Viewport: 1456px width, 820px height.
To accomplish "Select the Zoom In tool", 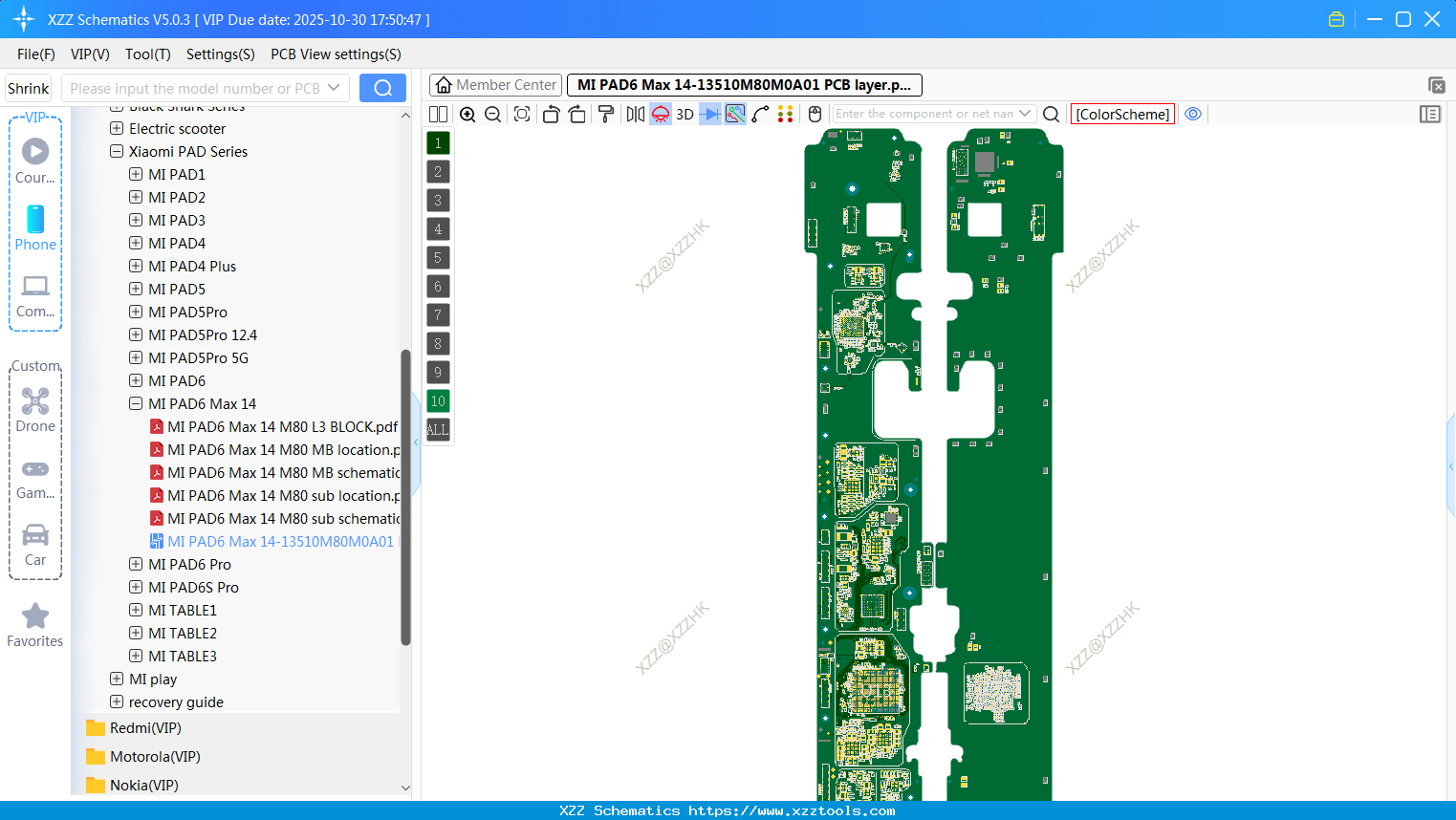I will tap(467, 114).
